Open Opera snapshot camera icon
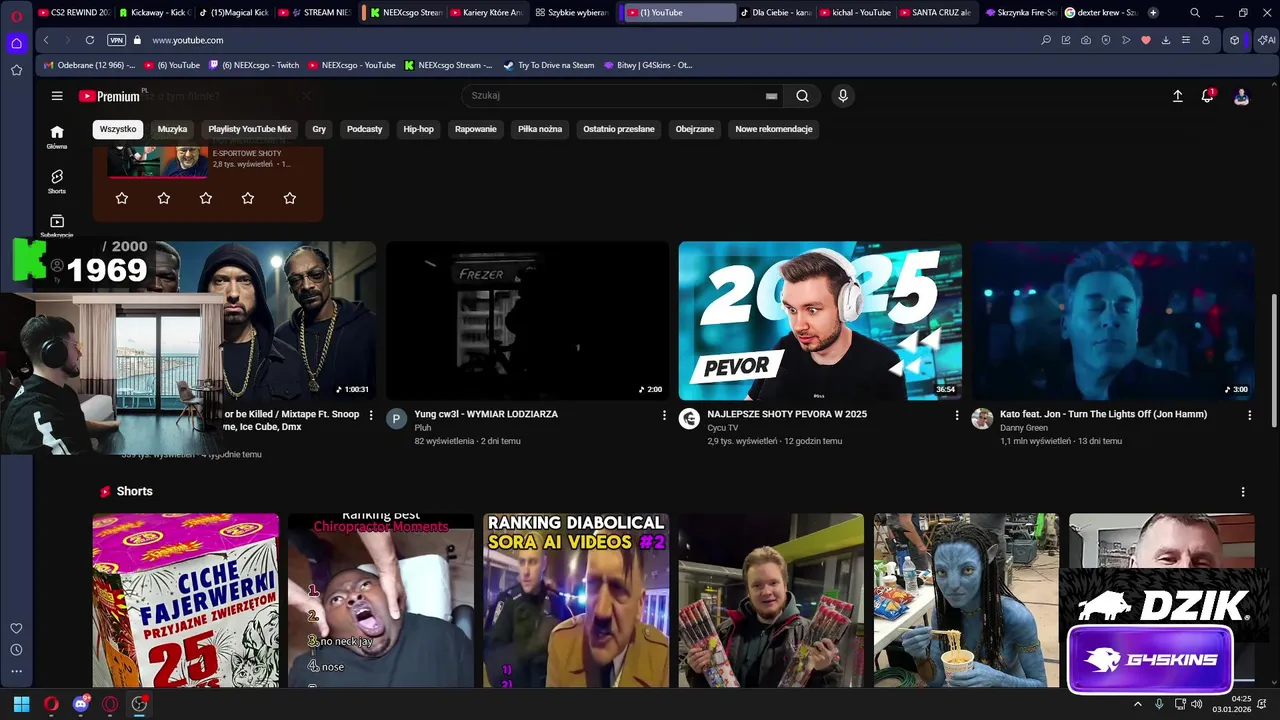 click(x=1086, y=40)
